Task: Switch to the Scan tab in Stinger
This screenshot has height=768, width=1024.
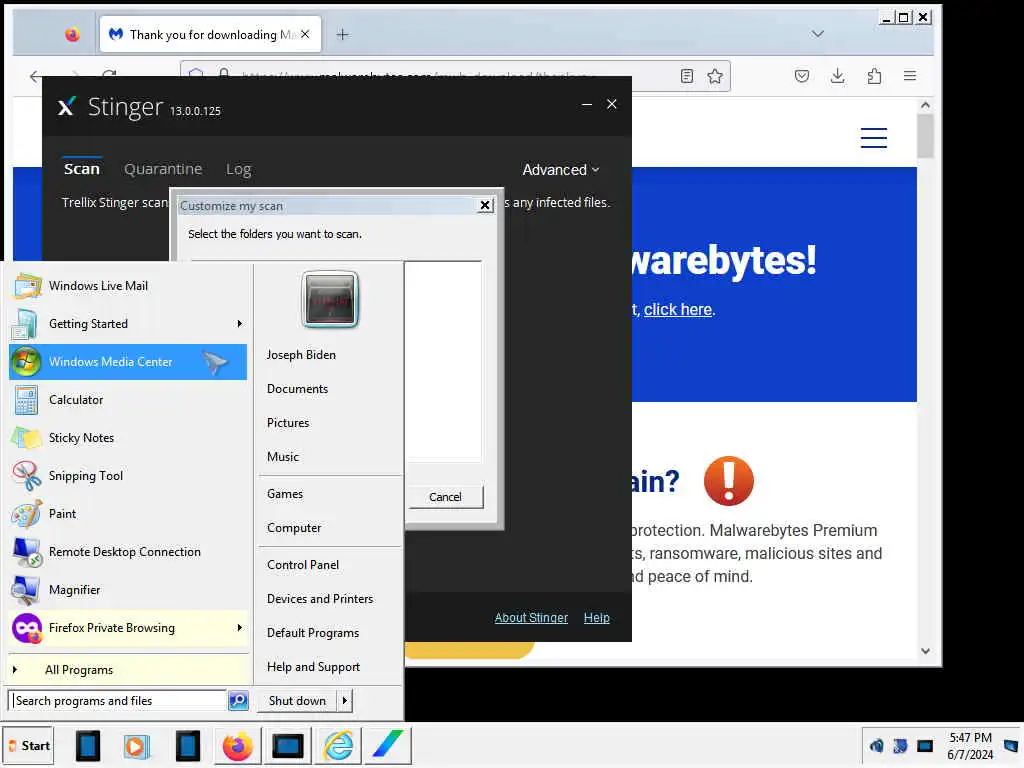Action: click(x=82, y=169)
